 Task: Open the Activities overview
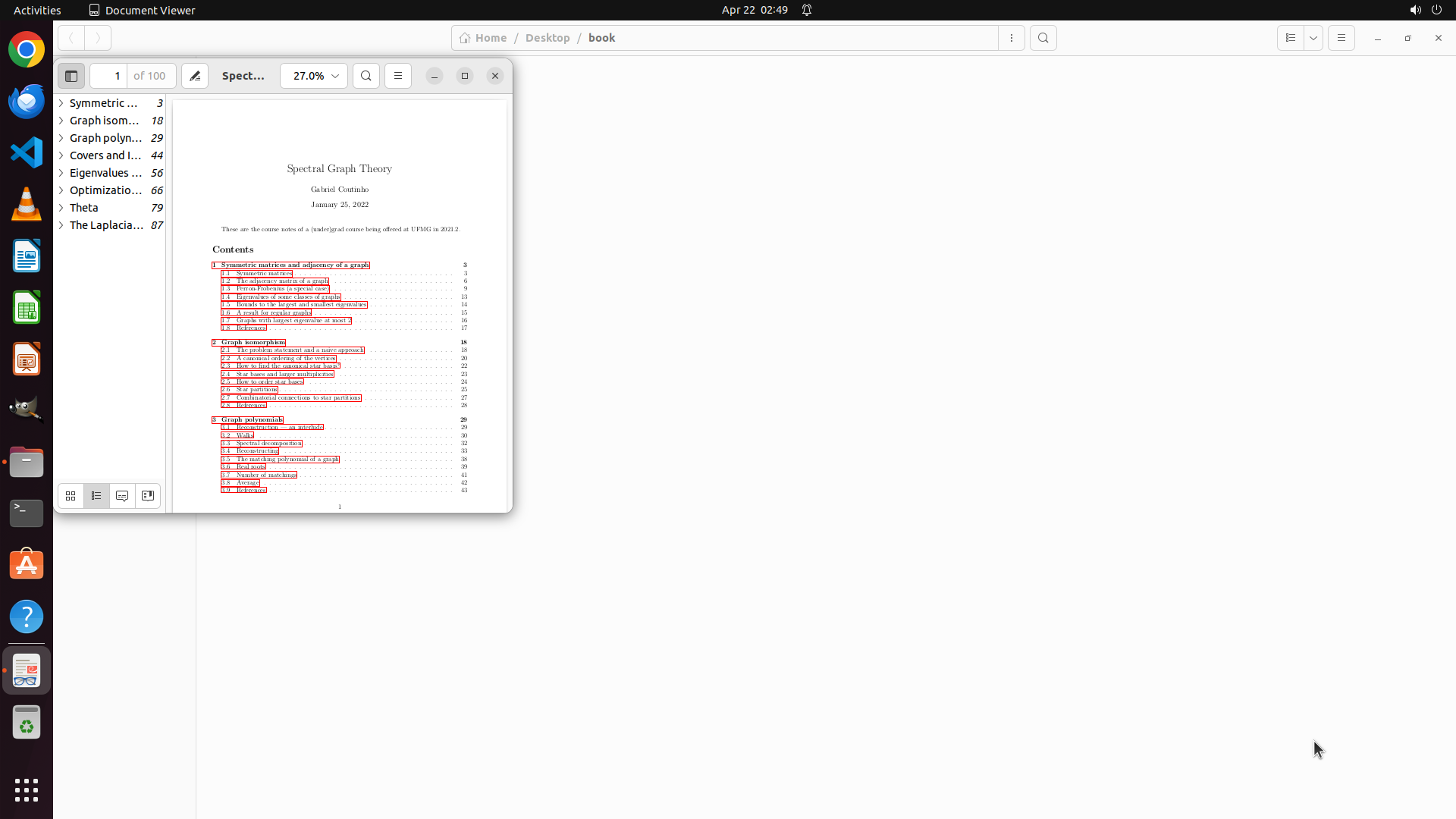(37, 10)
